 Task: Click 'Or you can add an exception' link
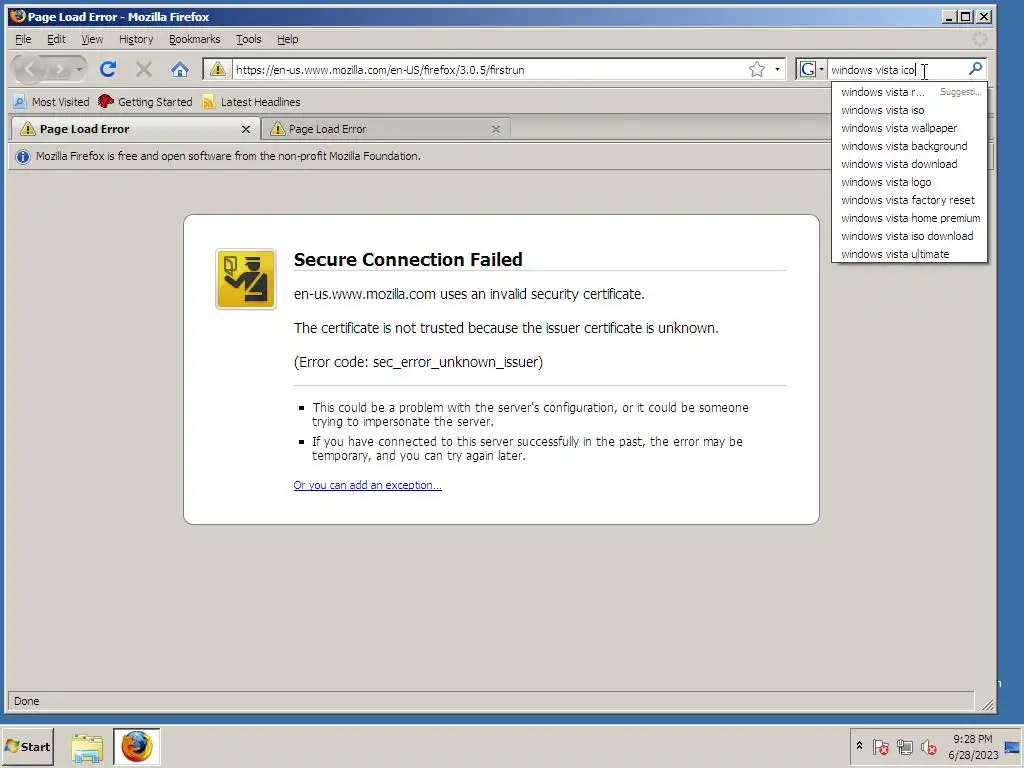[x=367, y=485]
